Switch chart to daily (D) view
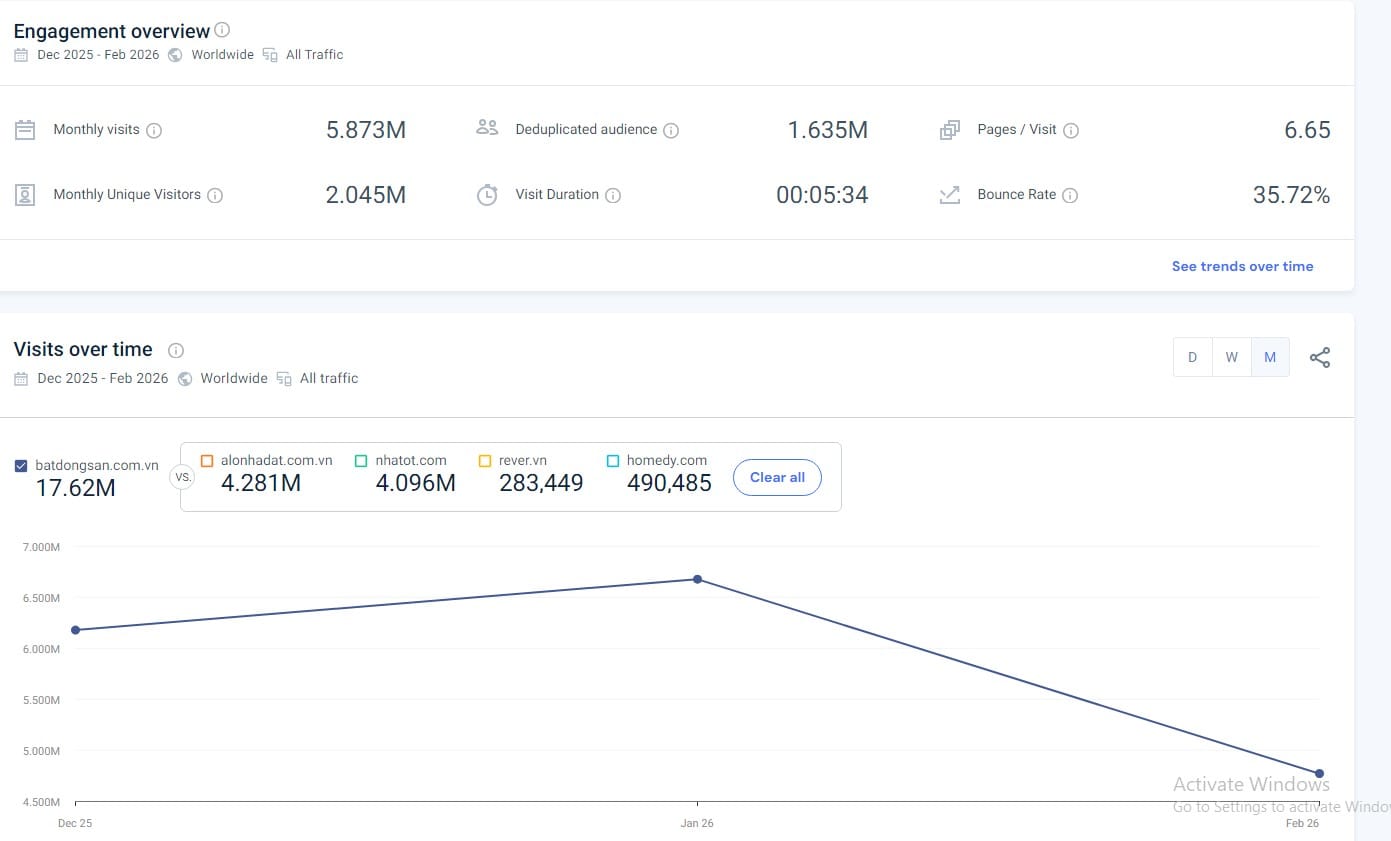1391x841 pixels. tap(1192, 357)
